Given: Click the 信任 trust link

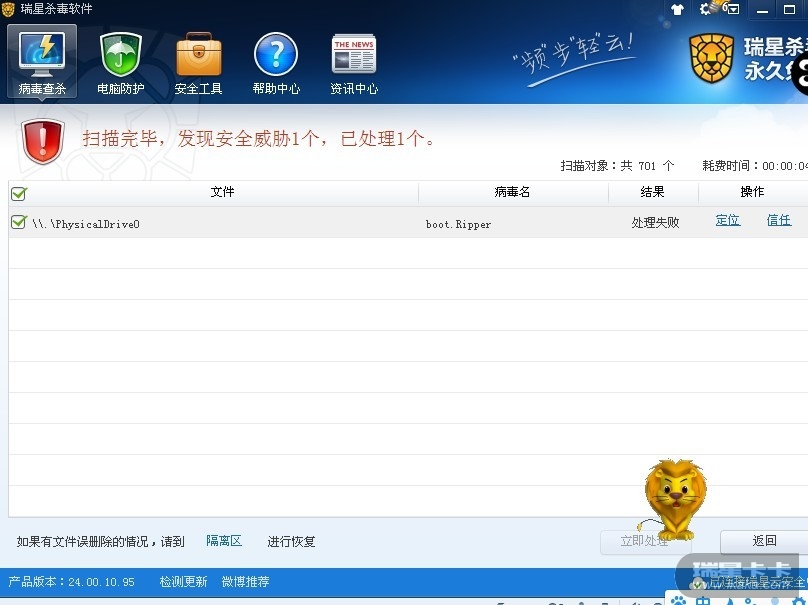Looking at the screenshot, I should pyautogui.click(x=779, y=221).
